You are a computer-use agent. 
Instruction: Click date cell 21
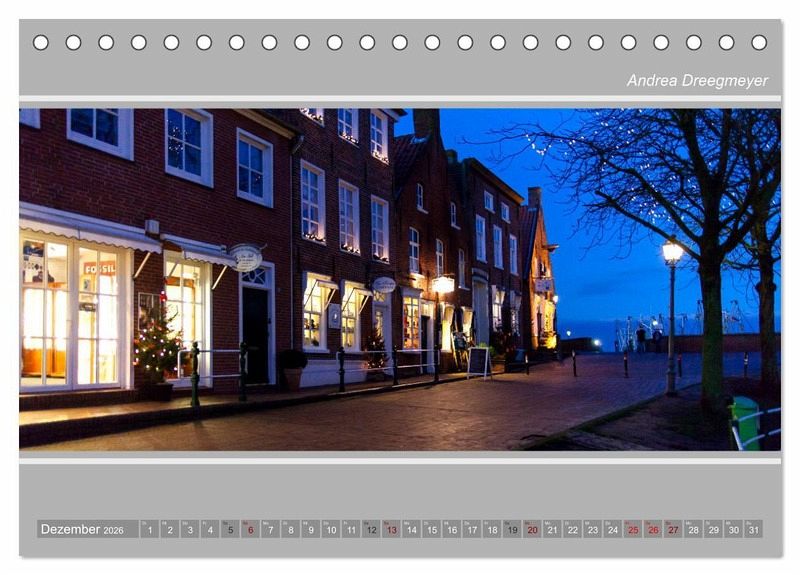553,529
